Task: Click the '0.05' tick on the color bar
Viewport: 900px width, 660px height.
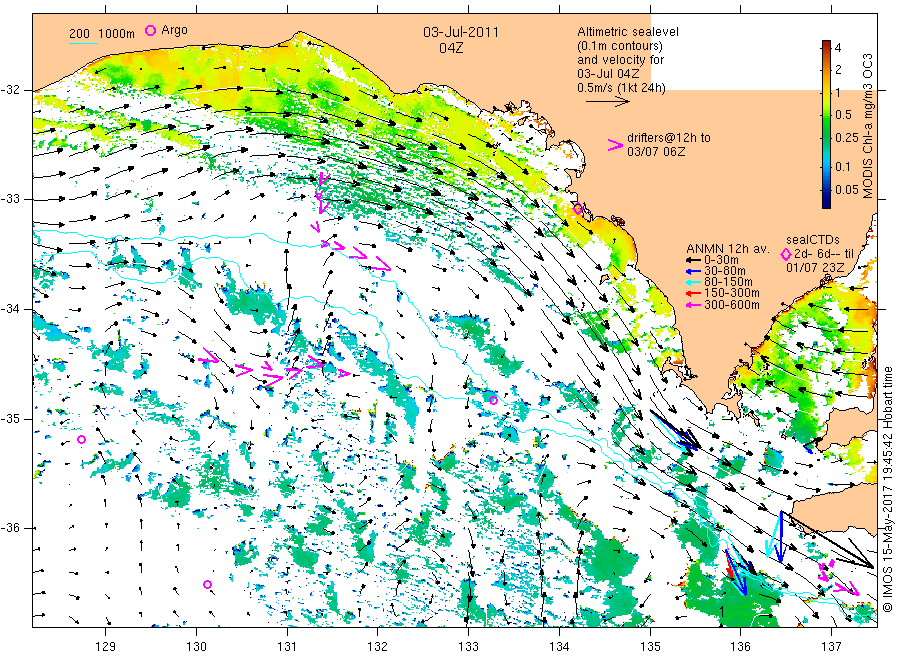Action: point(847,189)
